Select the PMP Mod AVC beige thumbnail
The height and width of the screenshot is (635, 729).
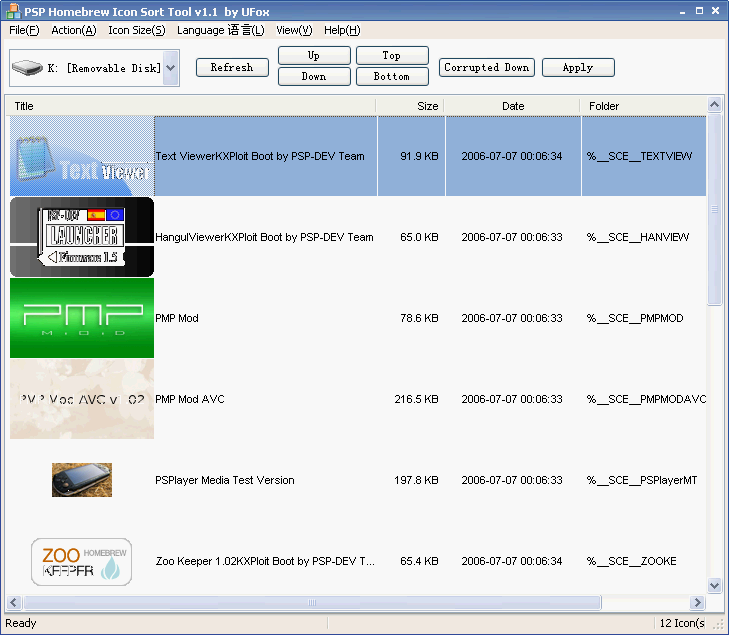tap(82, 399)
